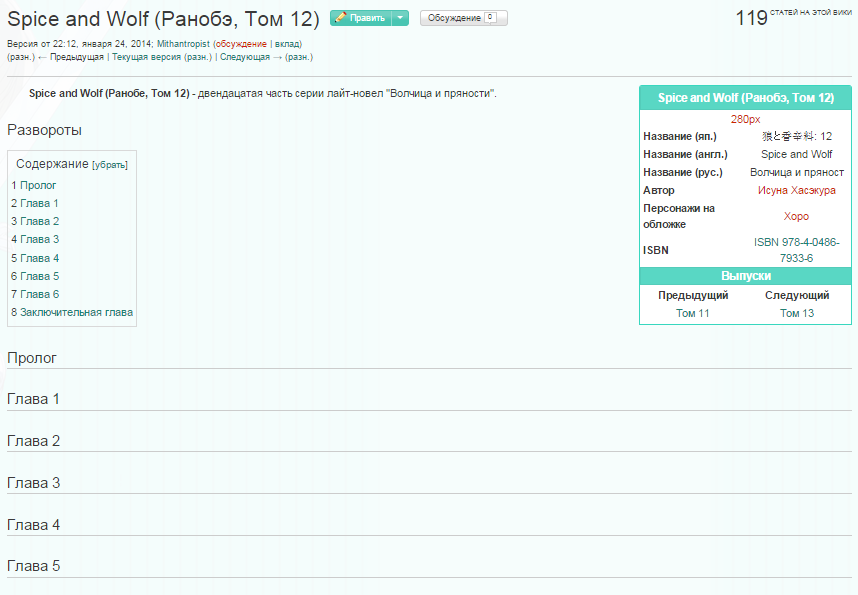Jump to Глава 2 in contents
This screenshot has height=595, width=858.
pos(39,222)
